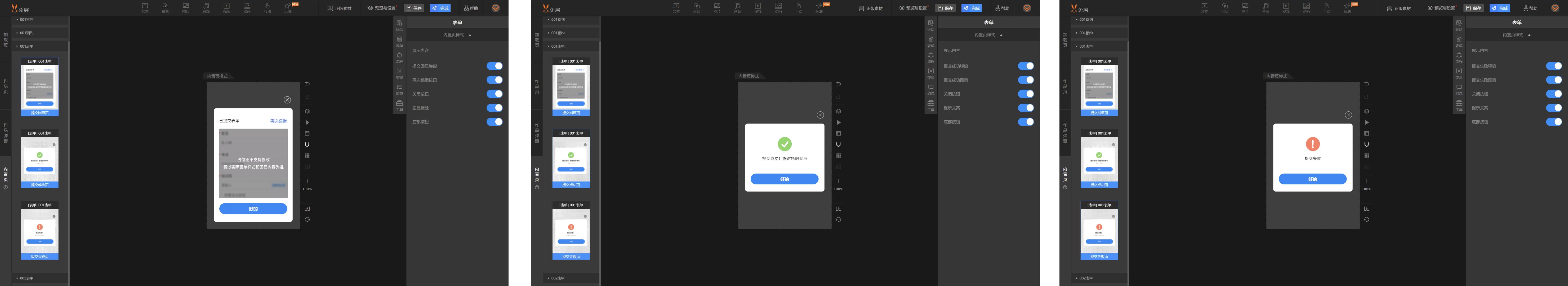Screen dimensions: 1568x286
Task: Toggle the 提交成功图案 switch
Action: coord(1026,80)
